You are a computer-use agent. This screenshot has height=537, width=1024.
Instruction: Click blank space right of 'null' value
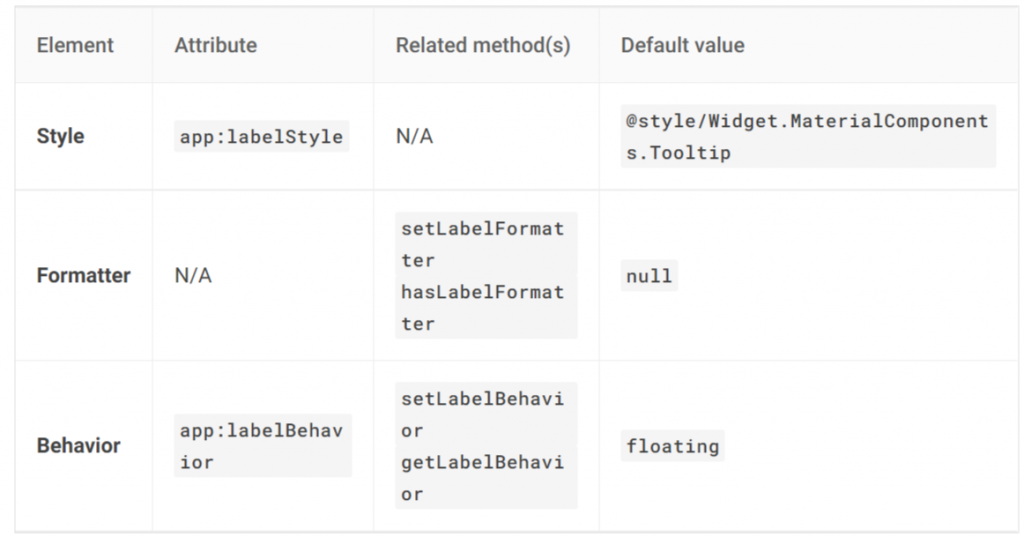840,275
